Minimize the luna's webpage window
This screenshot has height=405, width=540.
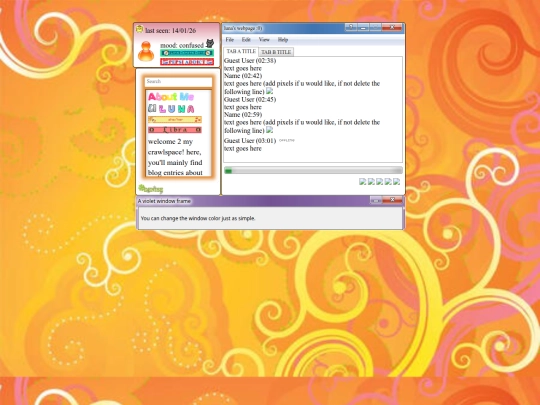coord(363,27)
